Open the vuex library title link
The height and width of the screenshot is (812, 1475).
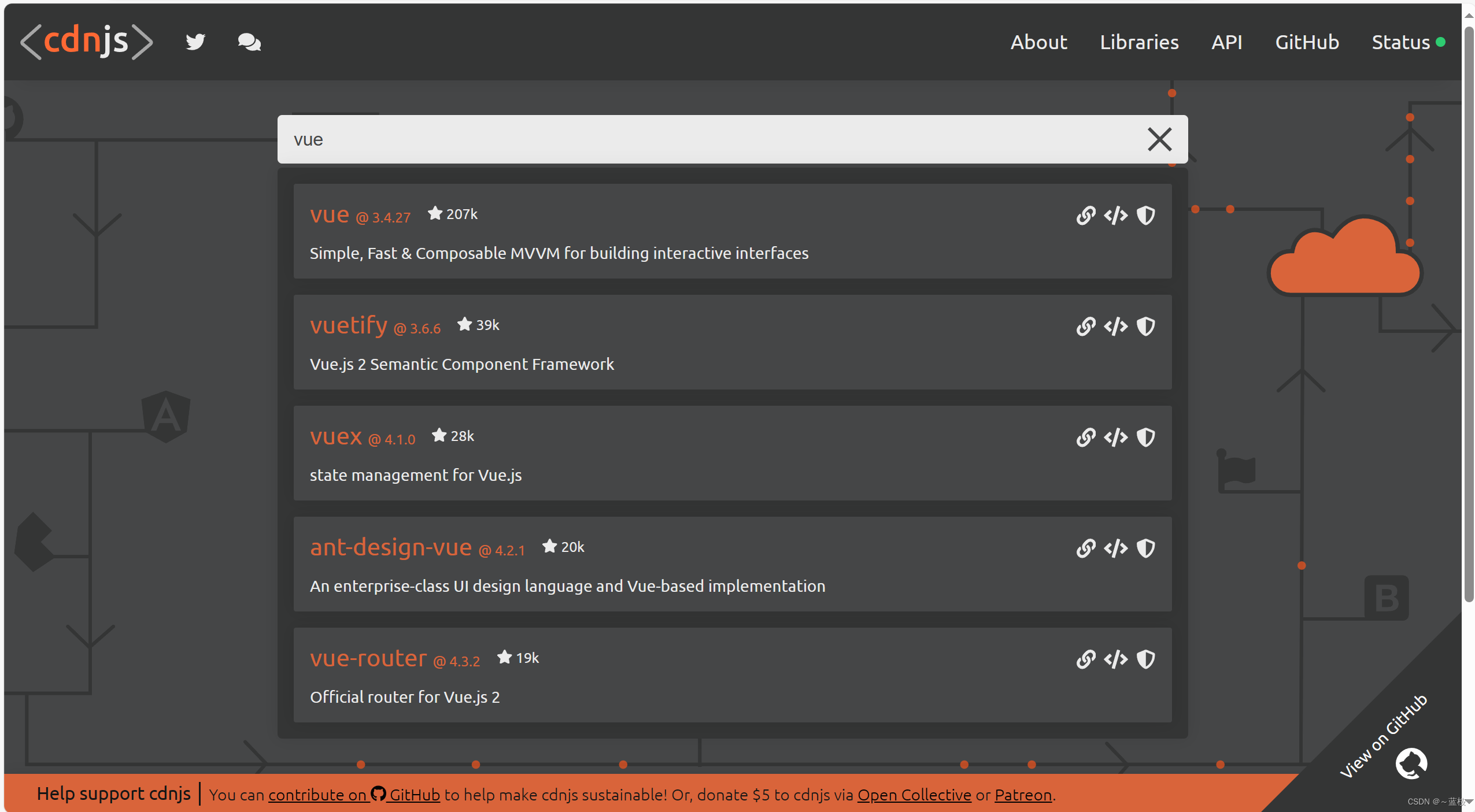(x=336, y=436)
